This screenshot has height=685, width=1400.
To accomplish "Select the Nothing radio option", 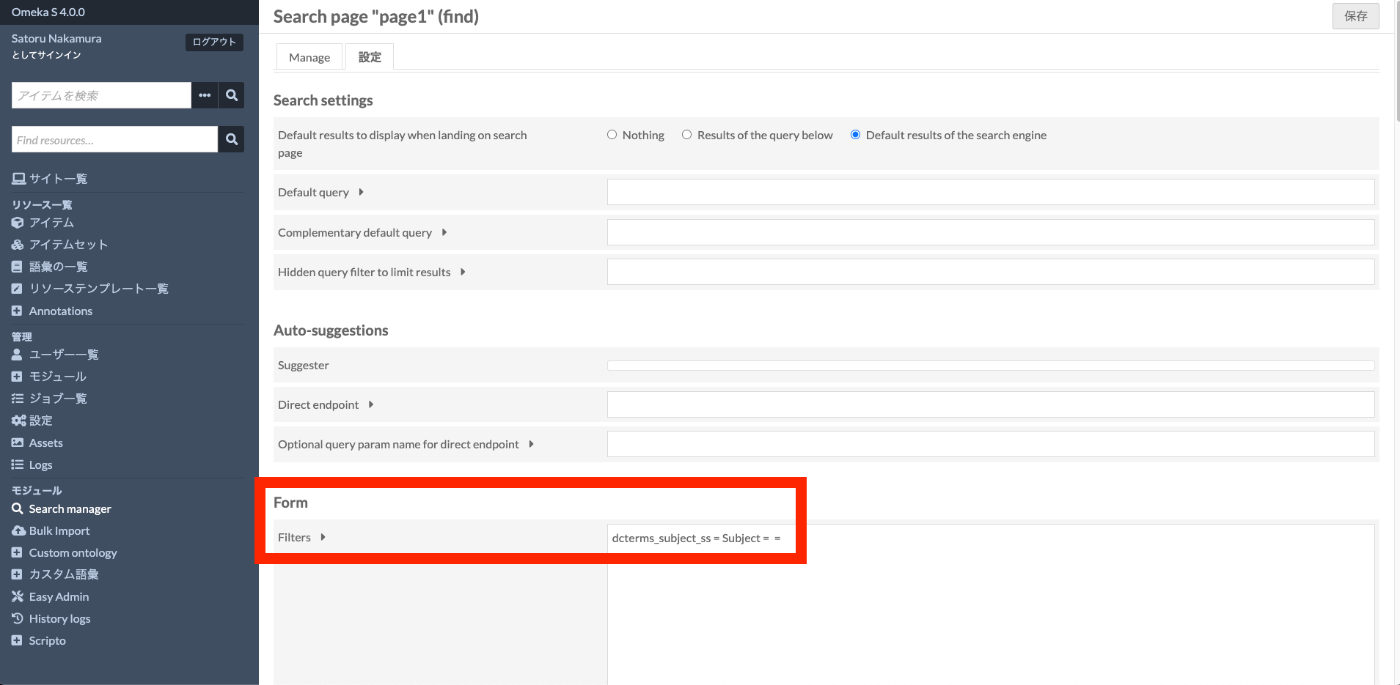I will point(612,135).
